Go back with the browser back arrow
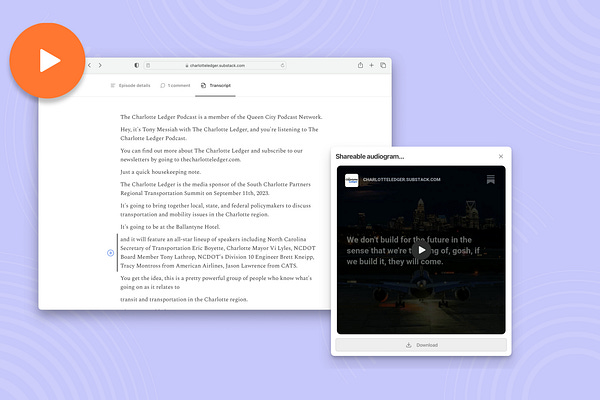Screen dimensions: 600x400 coord(90,65)
